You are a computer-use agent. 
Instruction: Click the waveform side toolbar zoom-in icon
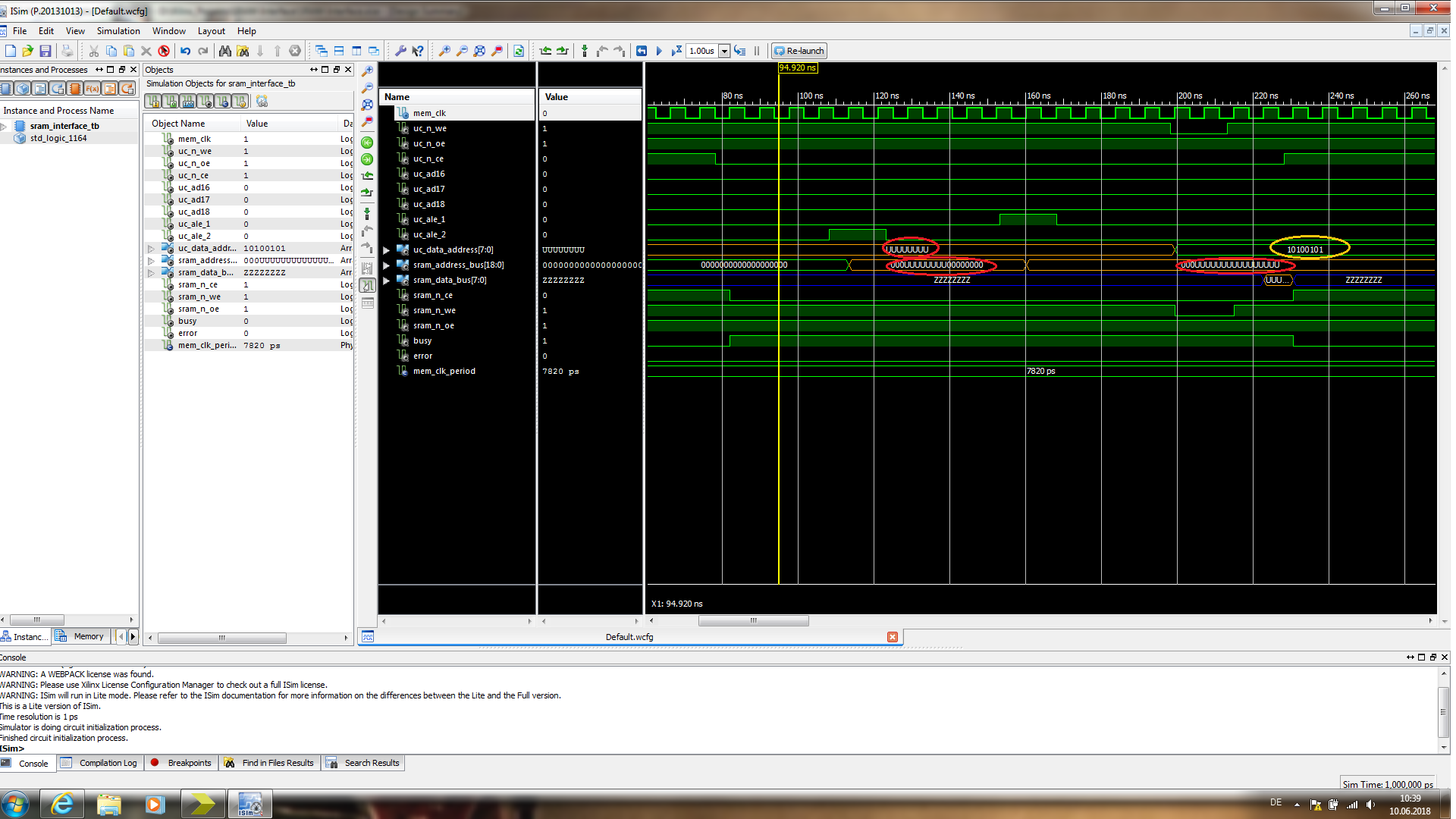pos(367,71)
